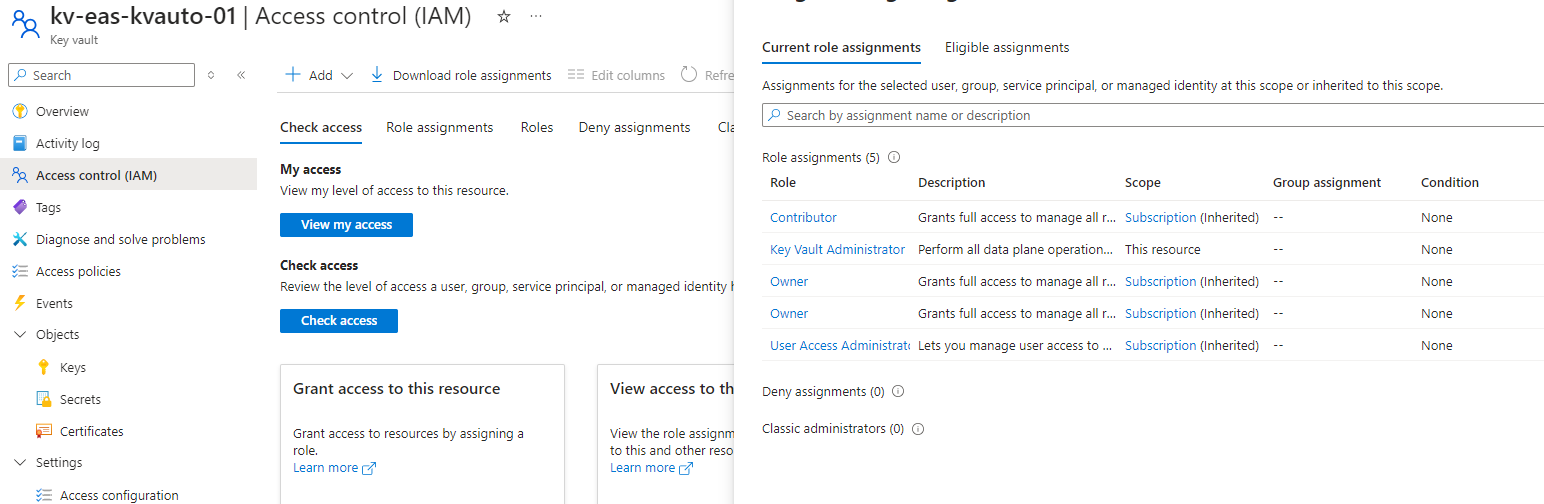The image size is (1544, 504).
Task: Click info icon next to Deny assignments (0)
Action: (897, 391)
